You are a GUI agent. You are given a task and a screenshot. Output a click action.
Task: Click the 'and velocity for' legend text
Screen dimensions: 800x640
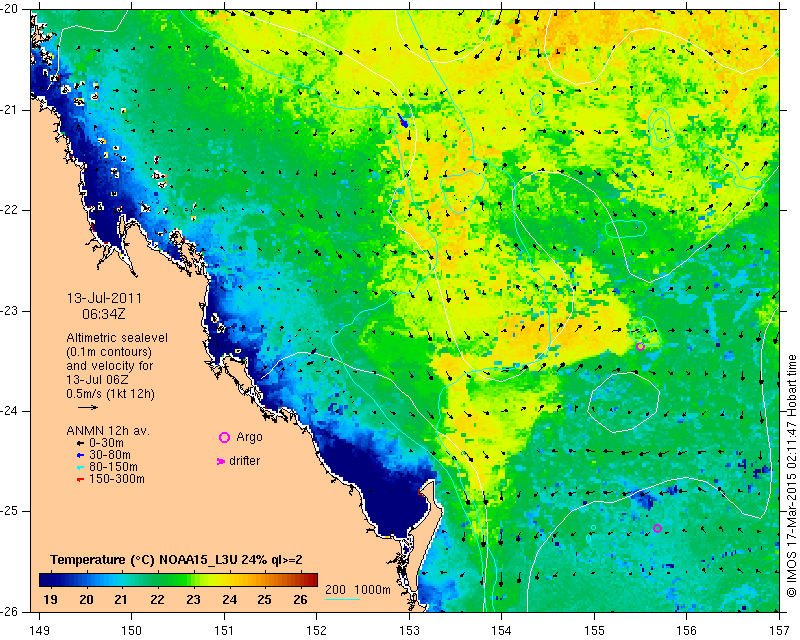pos(110,366)
